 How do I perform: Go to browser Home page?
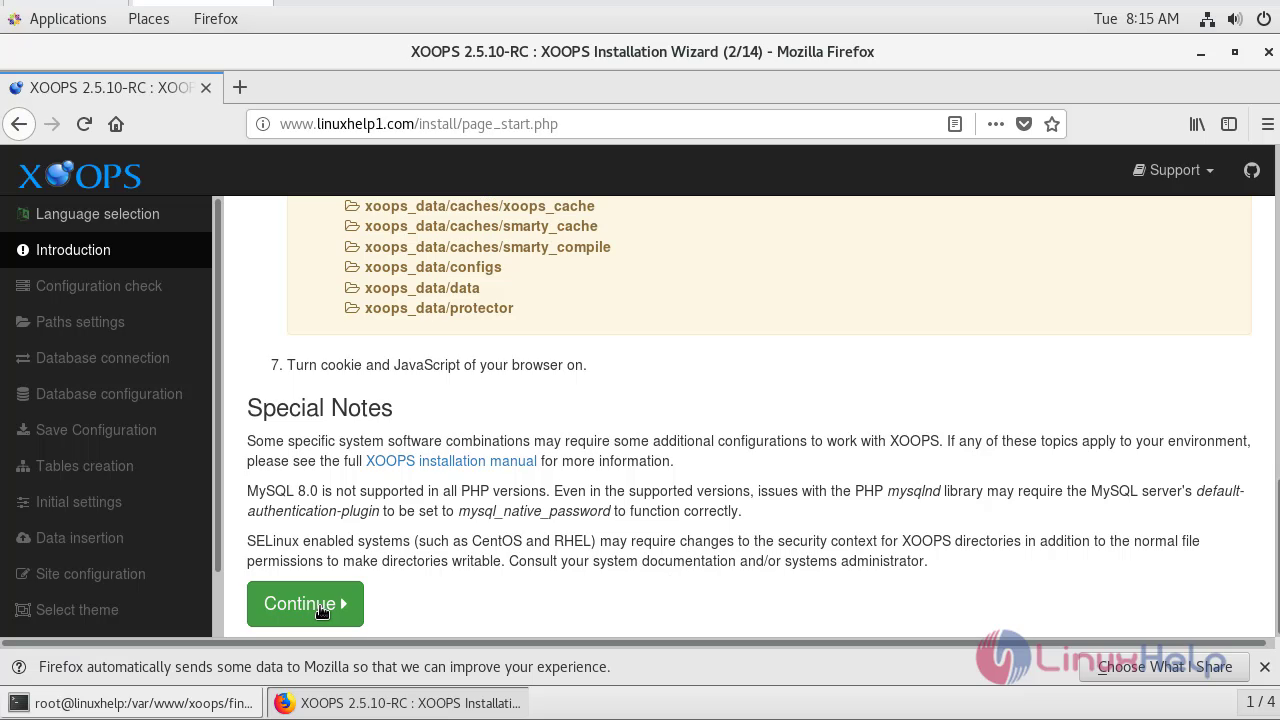(116, 124)
